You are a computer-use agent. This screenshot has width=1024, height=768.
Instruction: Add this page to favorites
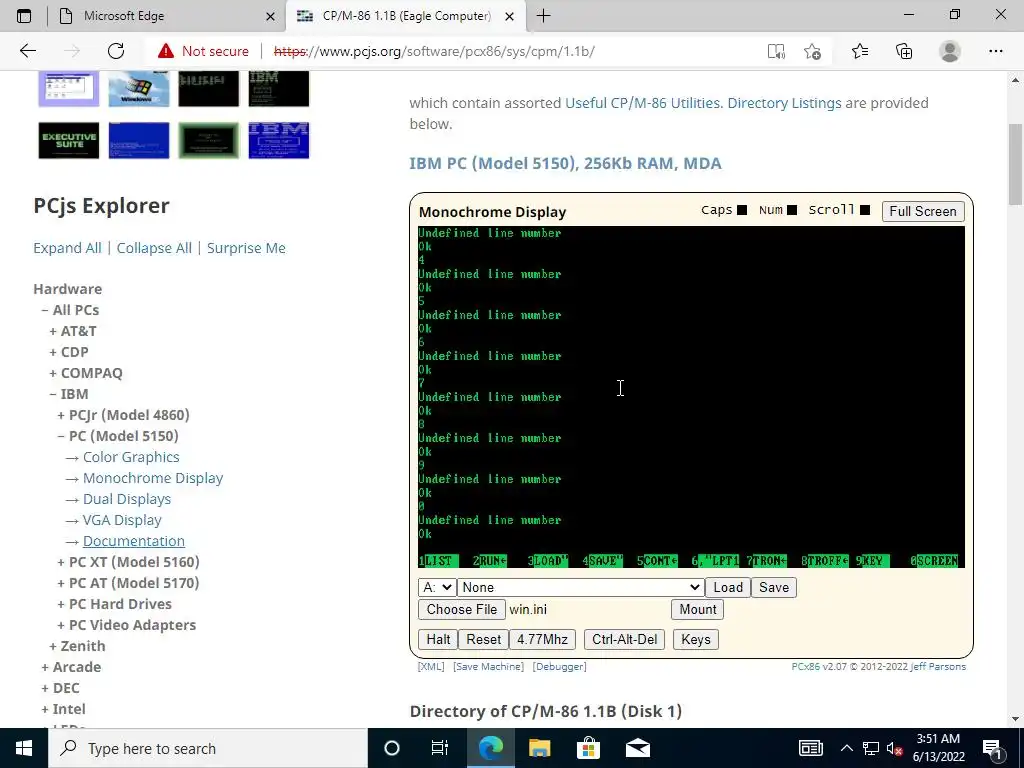[x=812, y=51]
